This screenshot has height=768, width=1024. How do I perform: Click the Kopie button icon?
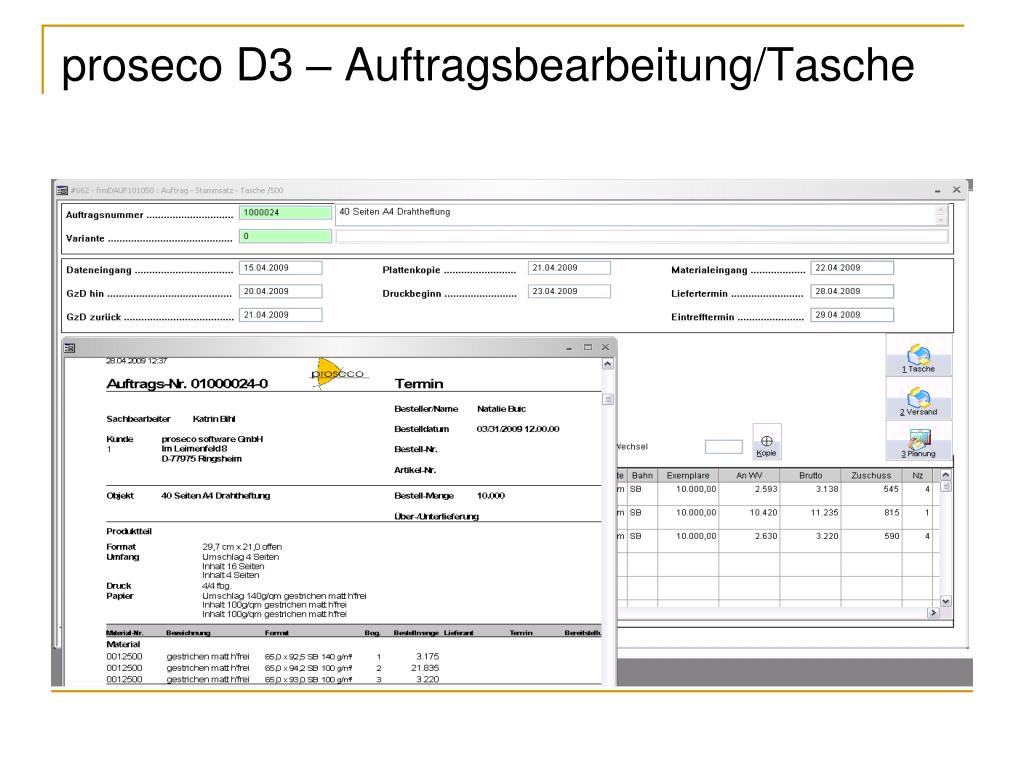766,443
